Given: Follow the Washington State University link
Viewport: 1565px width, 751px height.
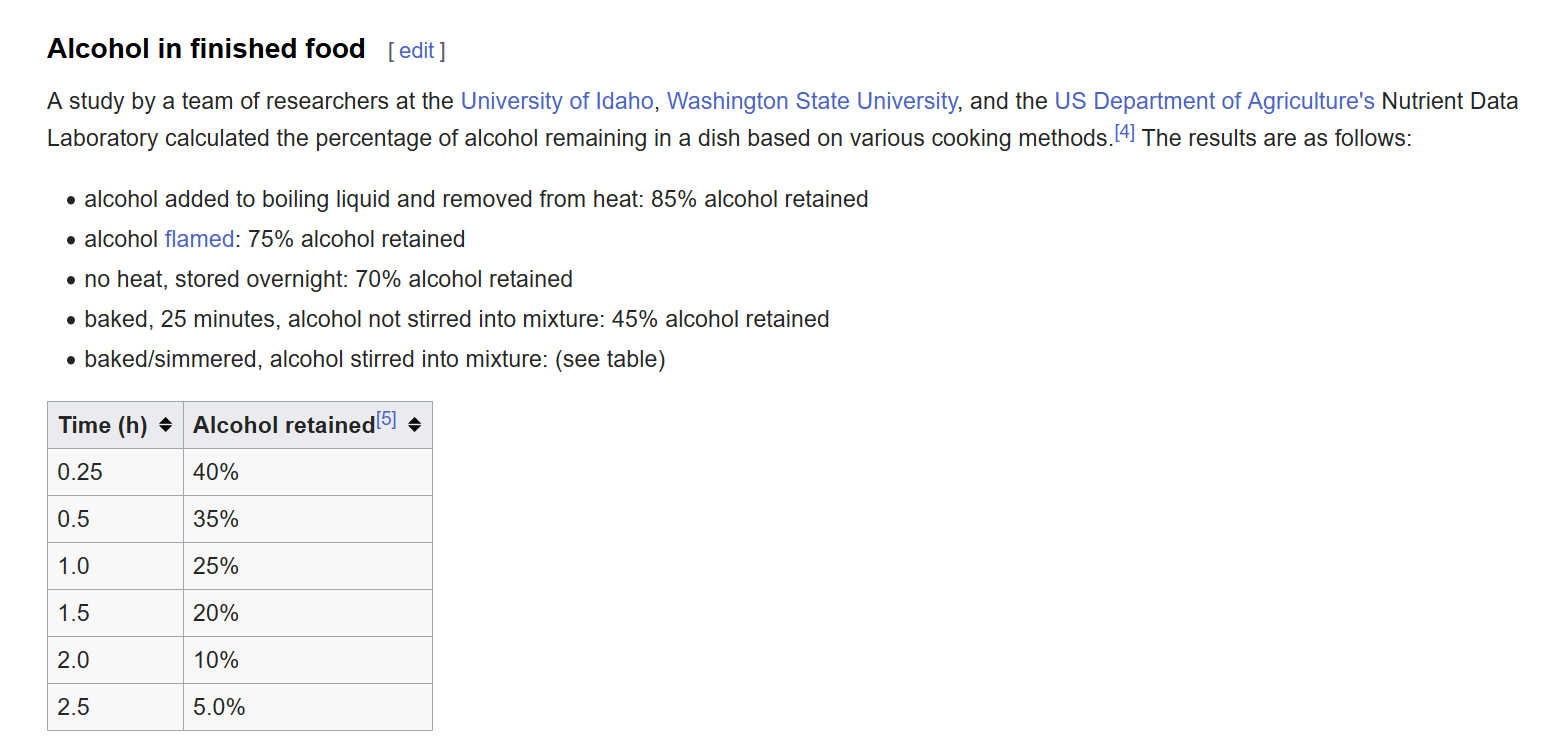Looking at the screenshot, I should 811,101.
